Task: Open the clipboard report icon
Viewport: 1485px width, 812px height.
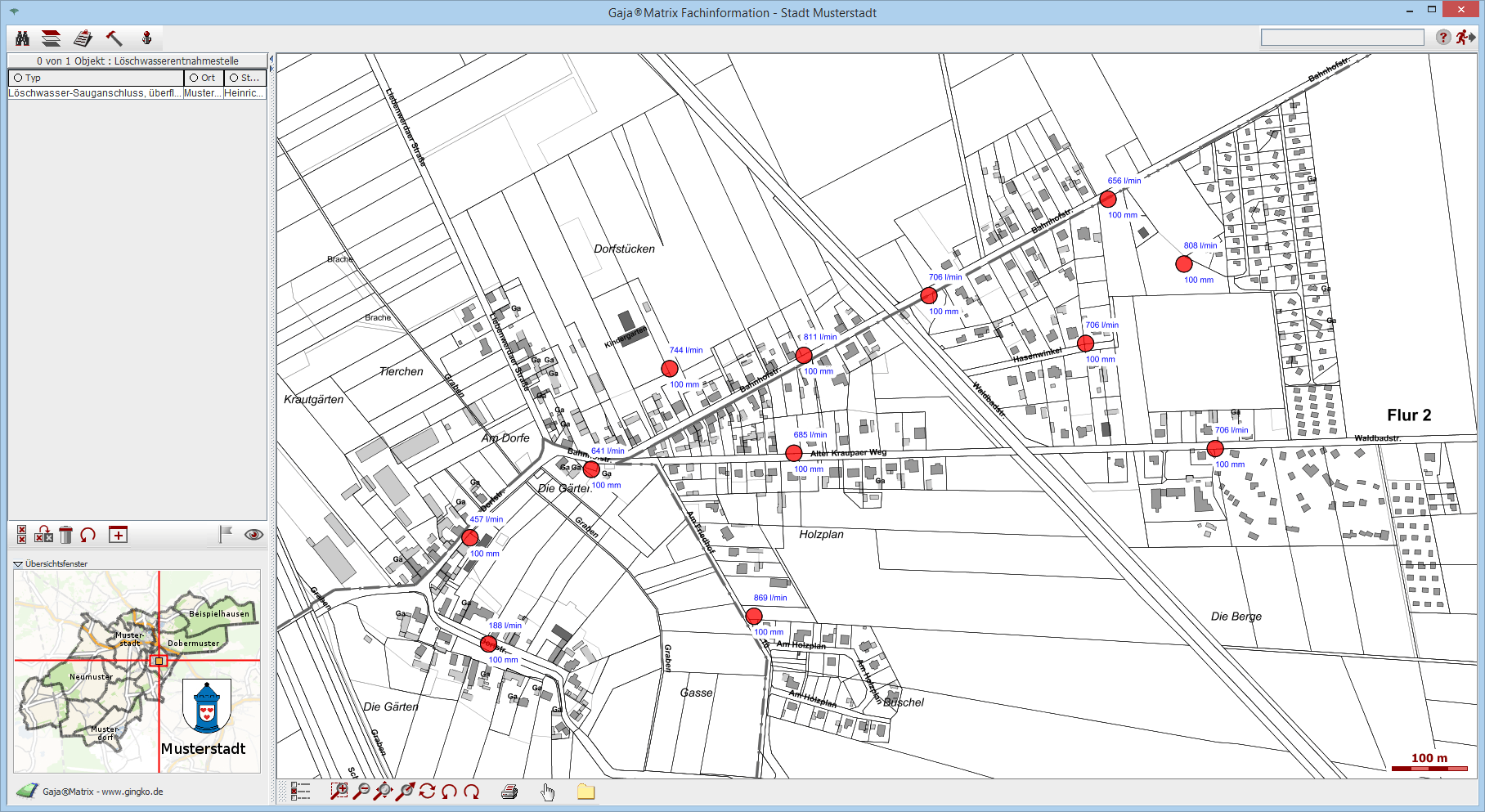Action: [83, 38]
